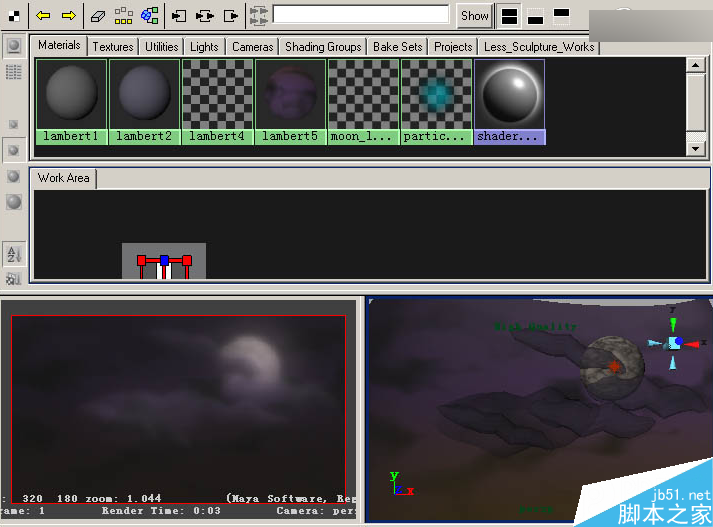Open the Shading Groups tab
This screenshot has width=713, height=527.
(323, 47)
